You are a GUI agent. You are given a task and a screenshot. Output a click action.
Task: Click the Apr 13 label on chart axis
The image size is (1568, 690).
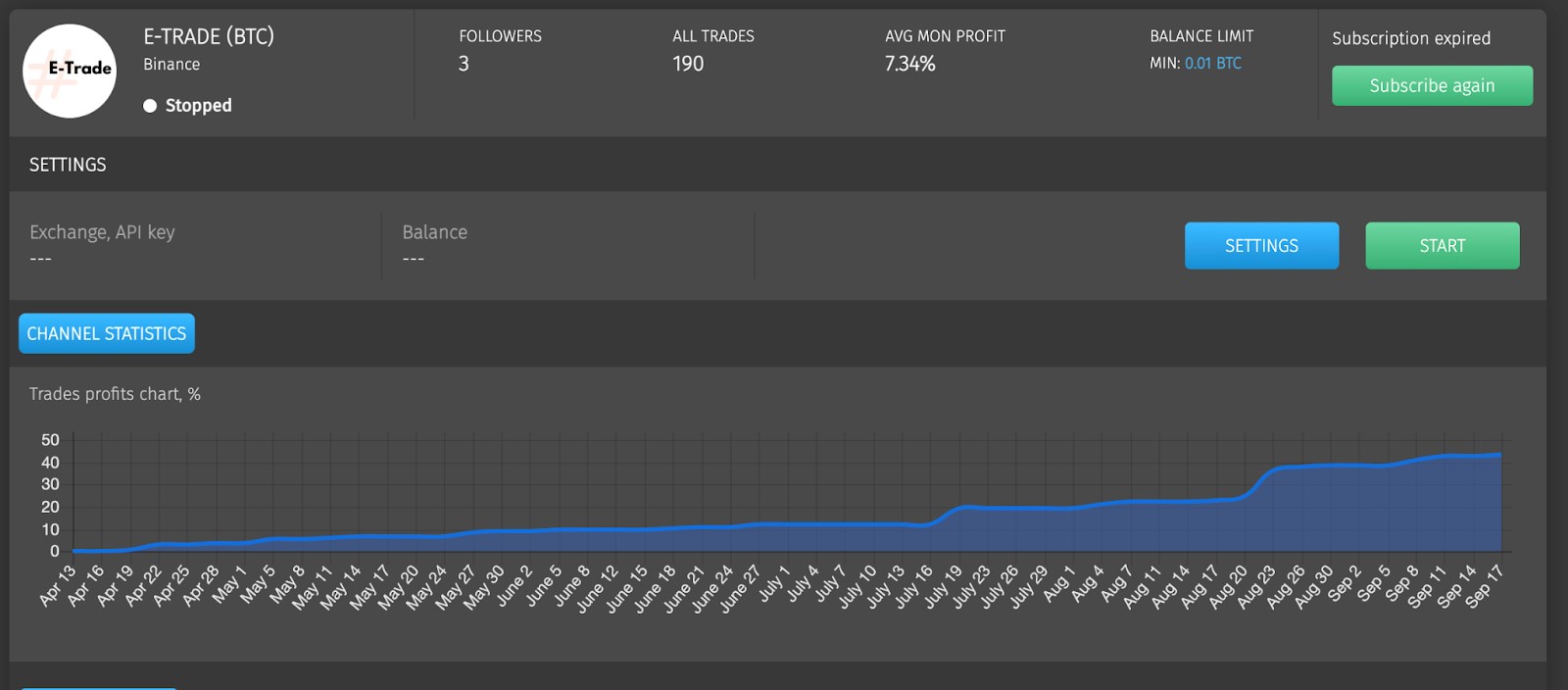click(x=58, y=586)
